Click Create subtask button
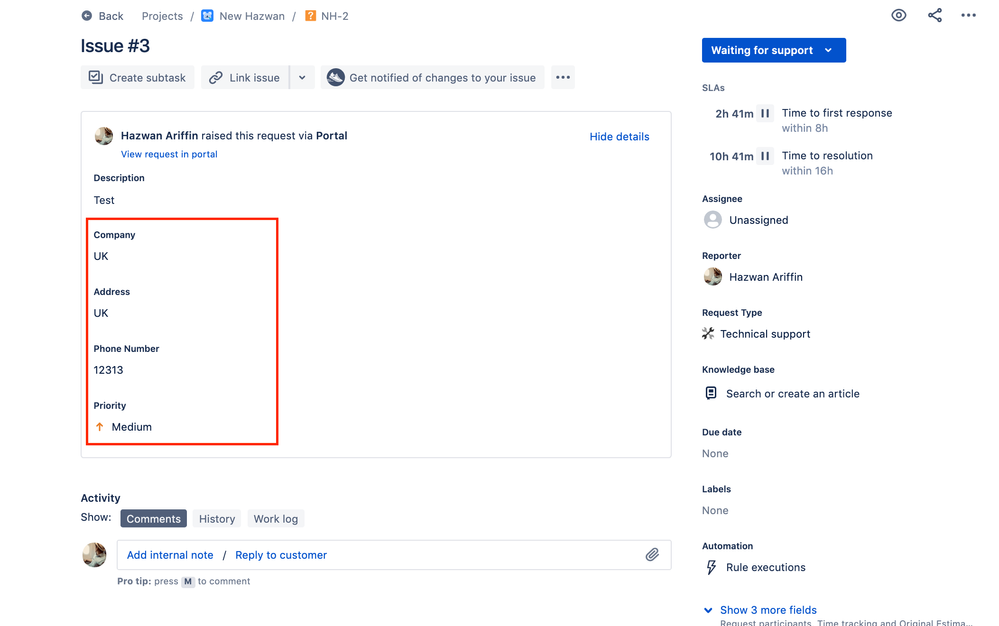Screen dimensions: 999x626 coord(138,77)
